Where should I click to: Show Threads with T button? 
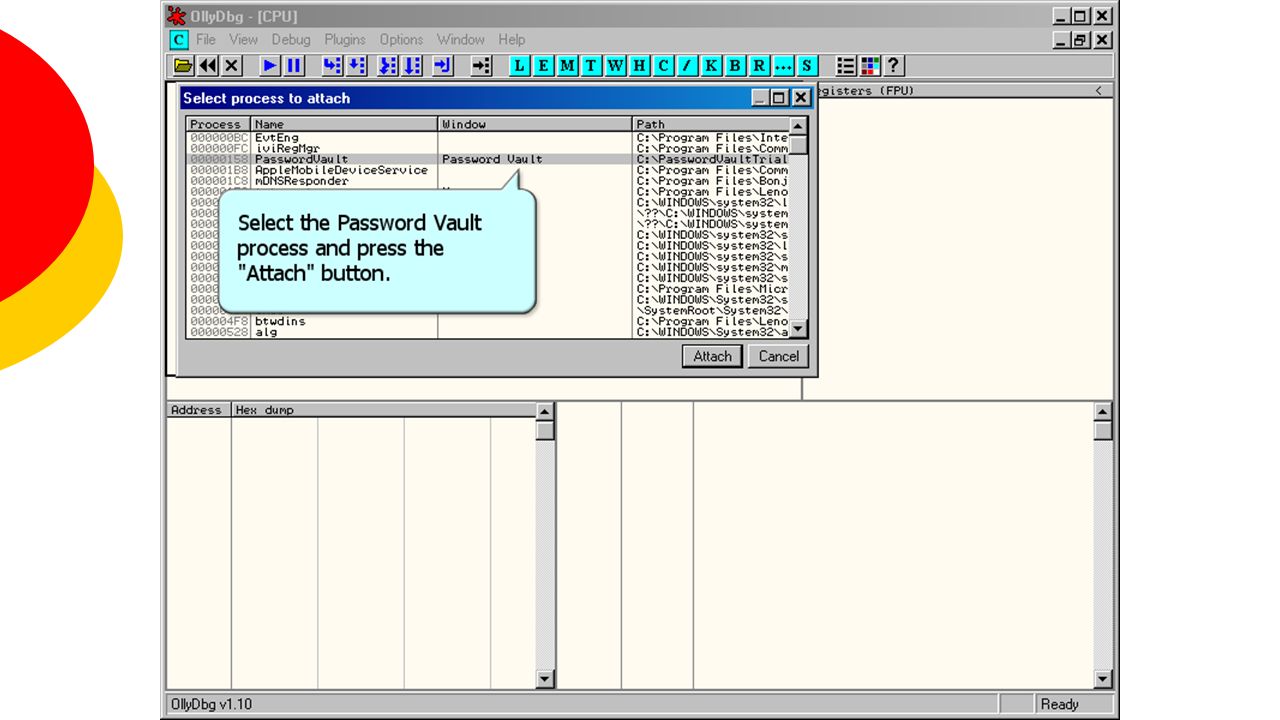(x=592, y=65)
